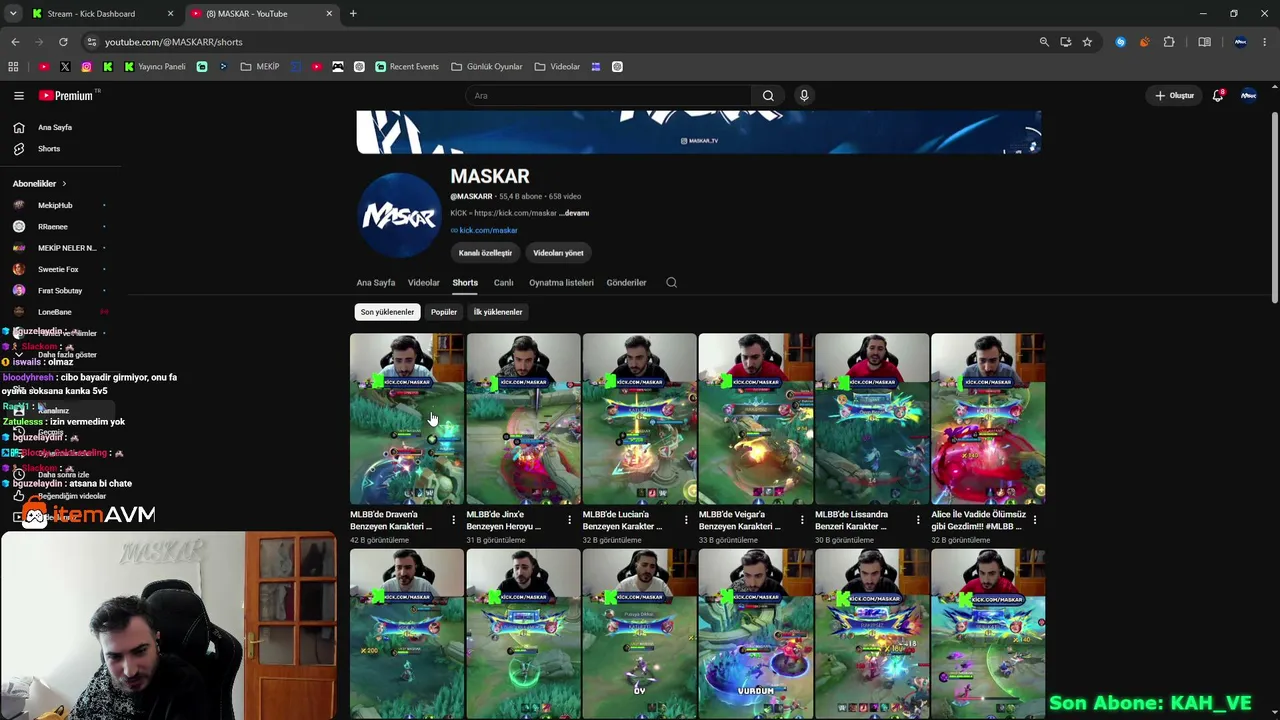Select the Popüler filter chip

[x=444, y=312]
